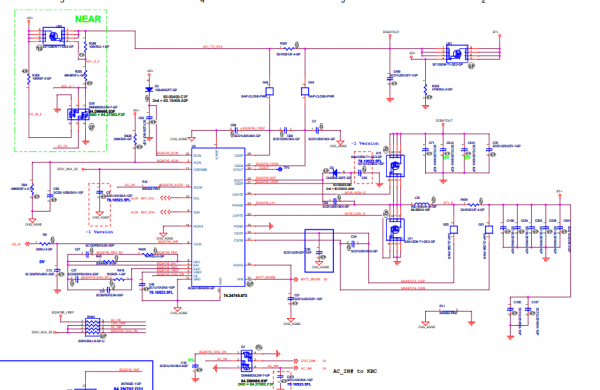Viewport: 600px width, 390px height.
Task: Click the ACOK pin label on charger IC
Action: [198, 188]
